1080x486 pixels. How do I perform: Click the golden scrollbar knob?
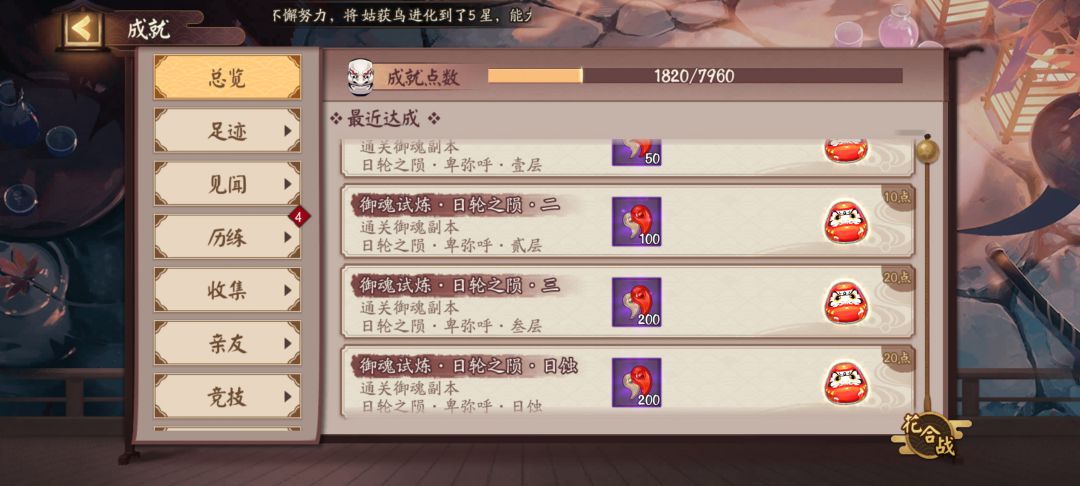coord(926,150)
